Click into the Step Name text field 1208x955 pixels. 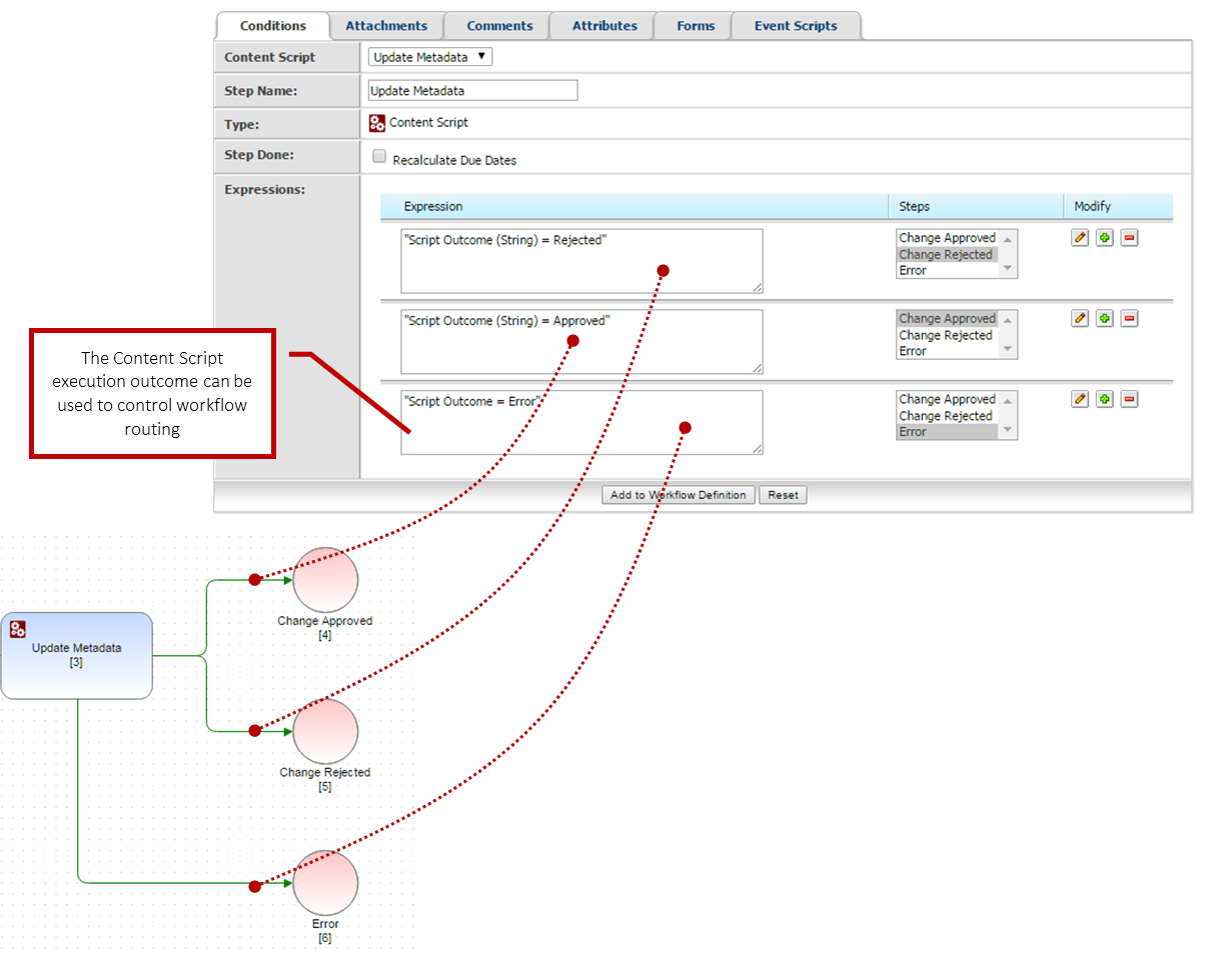[473, 91]
